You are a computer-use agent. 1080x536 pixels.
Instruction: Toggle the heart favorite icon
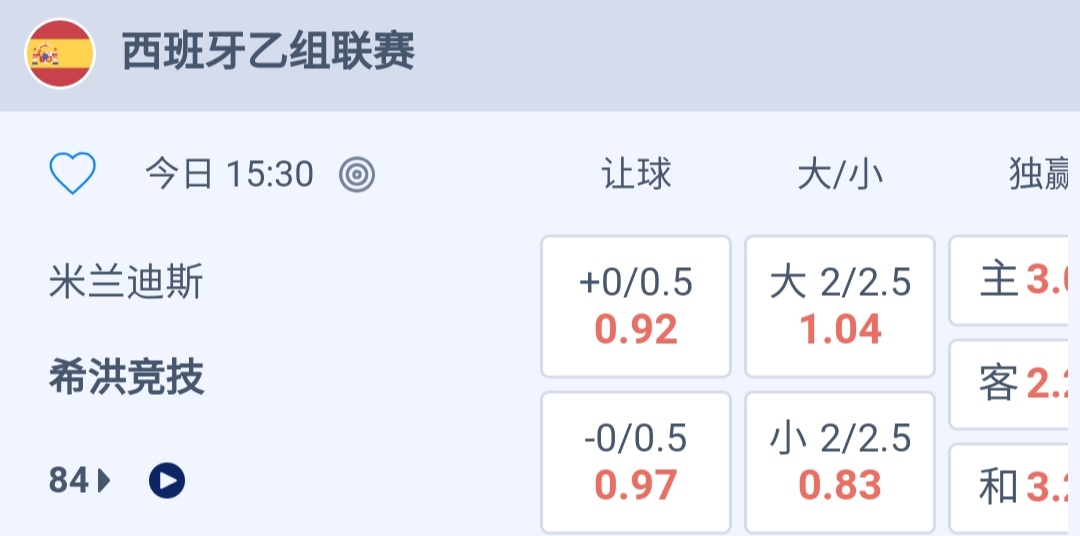pos(73,175)
